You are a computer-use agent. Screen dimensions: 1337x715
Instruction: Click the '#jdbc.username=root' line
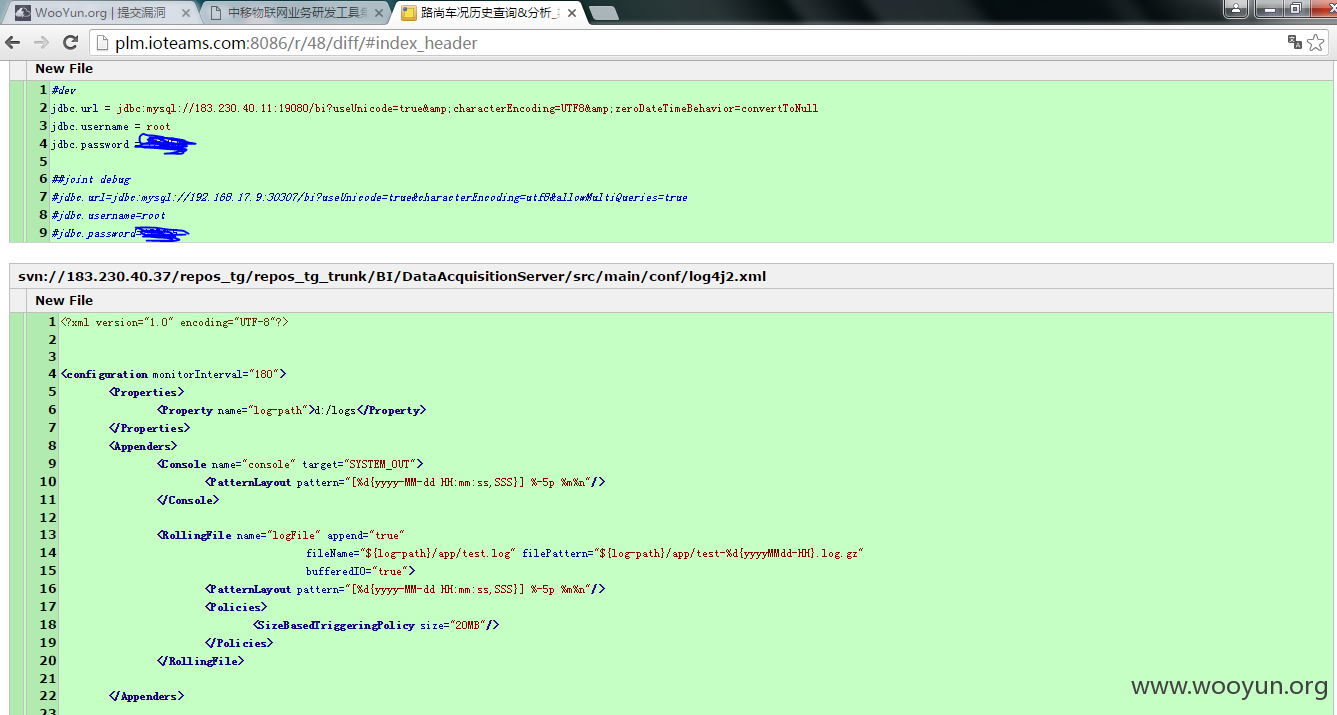pyautogui.click(x=108, y=216)
